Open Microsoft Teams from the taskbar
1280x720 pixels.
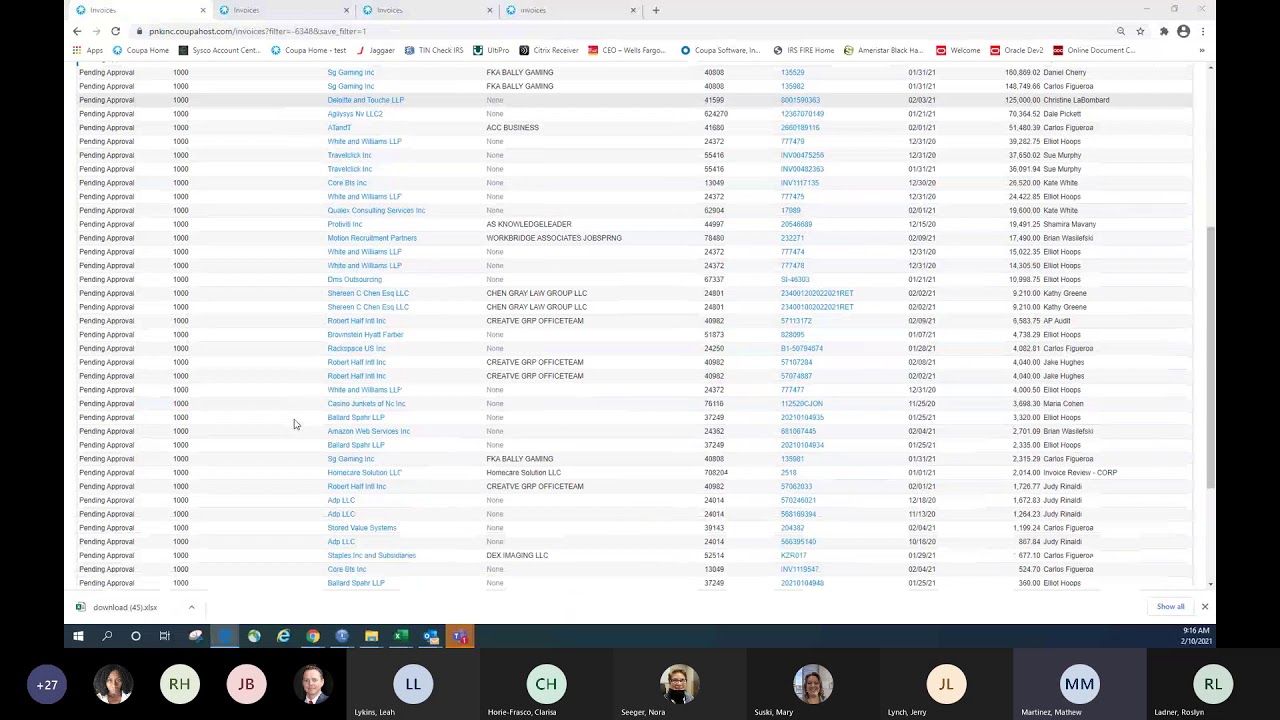tap(460, 636)
